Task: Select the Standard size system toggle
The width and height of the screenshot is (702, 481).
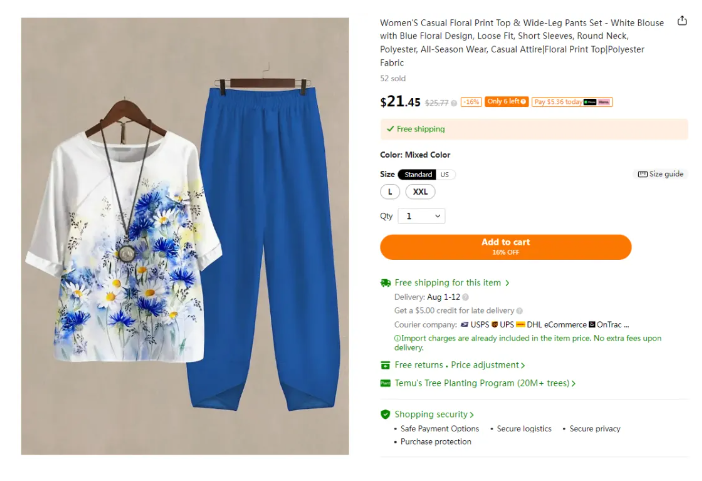Action: coord(418,174)
